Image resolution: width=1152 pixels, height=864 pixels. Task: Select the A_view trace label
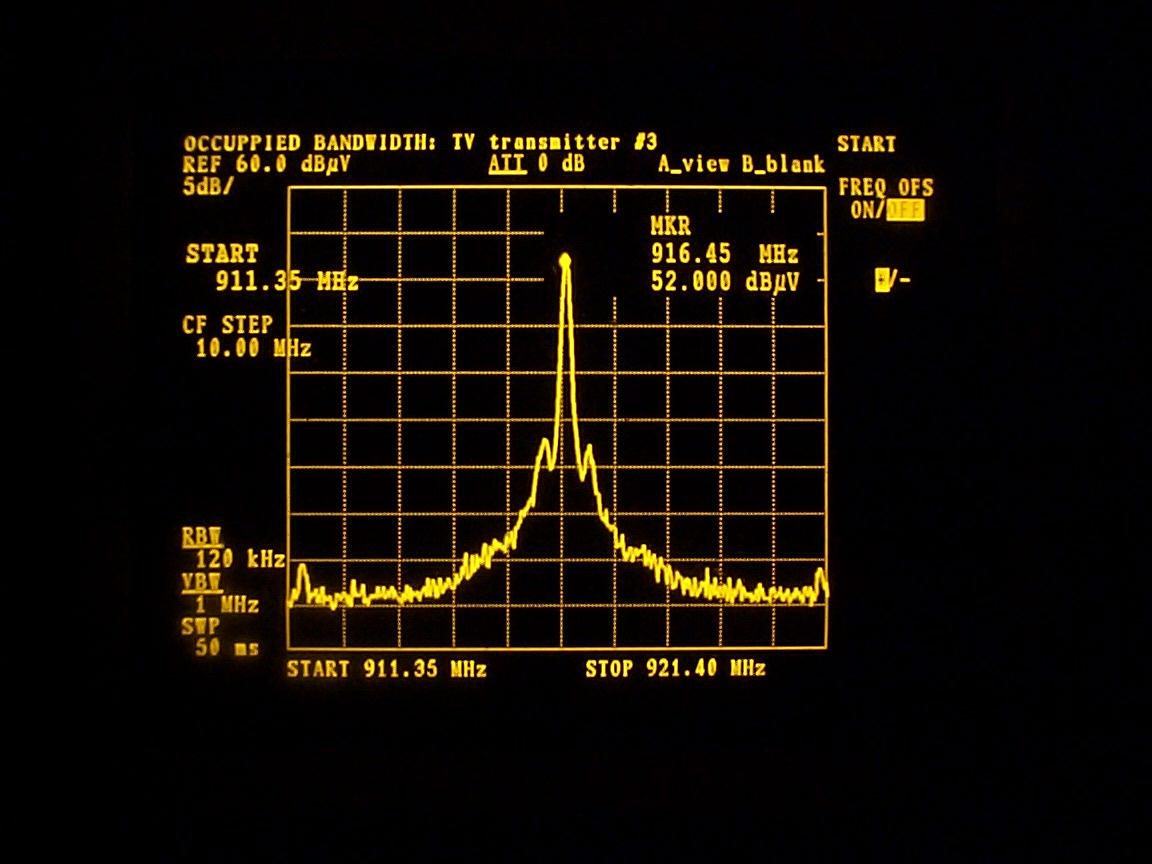(x=696, y=165)
